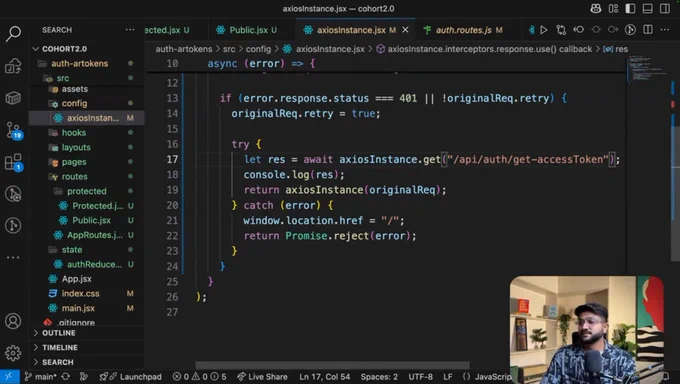Open AppRoutes.jsx in the file tree

[x=87, y=235]
